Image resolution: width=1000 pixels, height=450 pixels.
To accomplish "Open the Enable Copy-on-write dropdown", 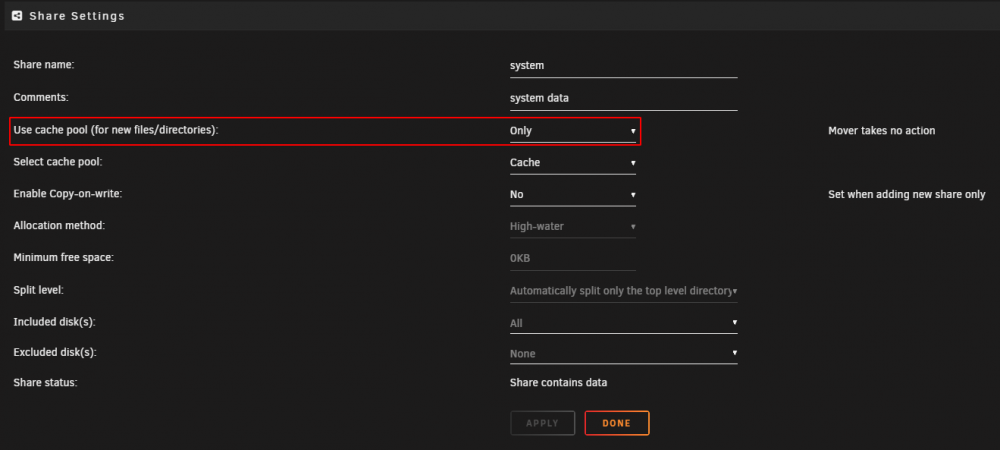I will (x=573, y=195).
